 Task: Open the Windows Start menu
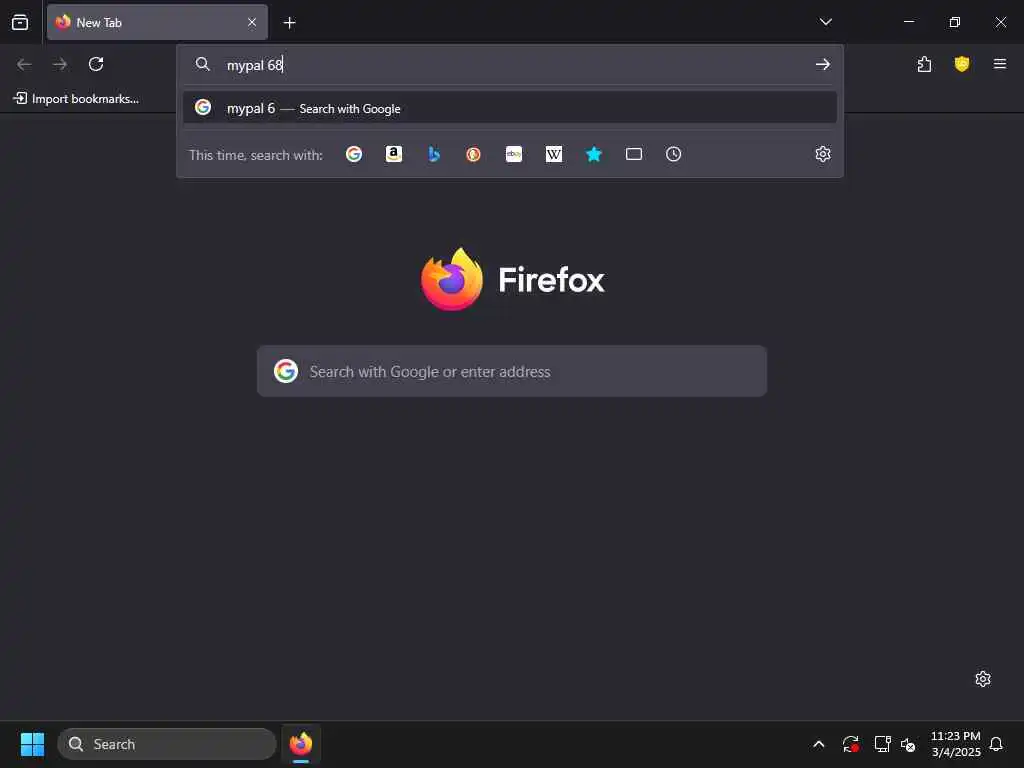[32, 744]
